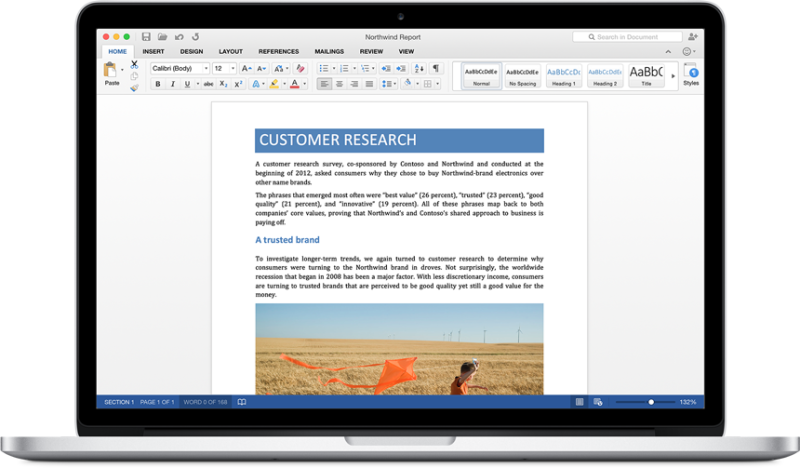
Task: Click the multilevel list icon
Action: tap(365, 68)
